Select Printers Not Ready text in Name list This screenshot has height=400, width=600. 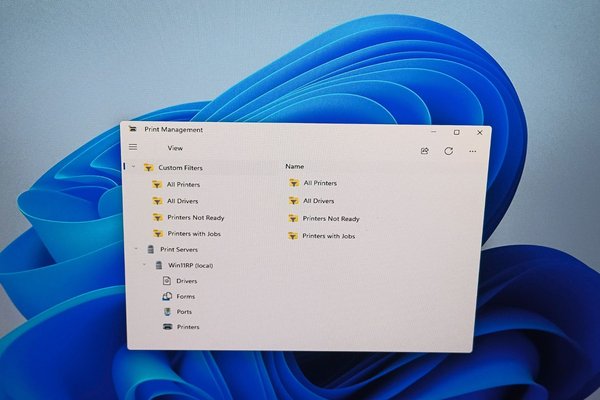coord(331,219)
